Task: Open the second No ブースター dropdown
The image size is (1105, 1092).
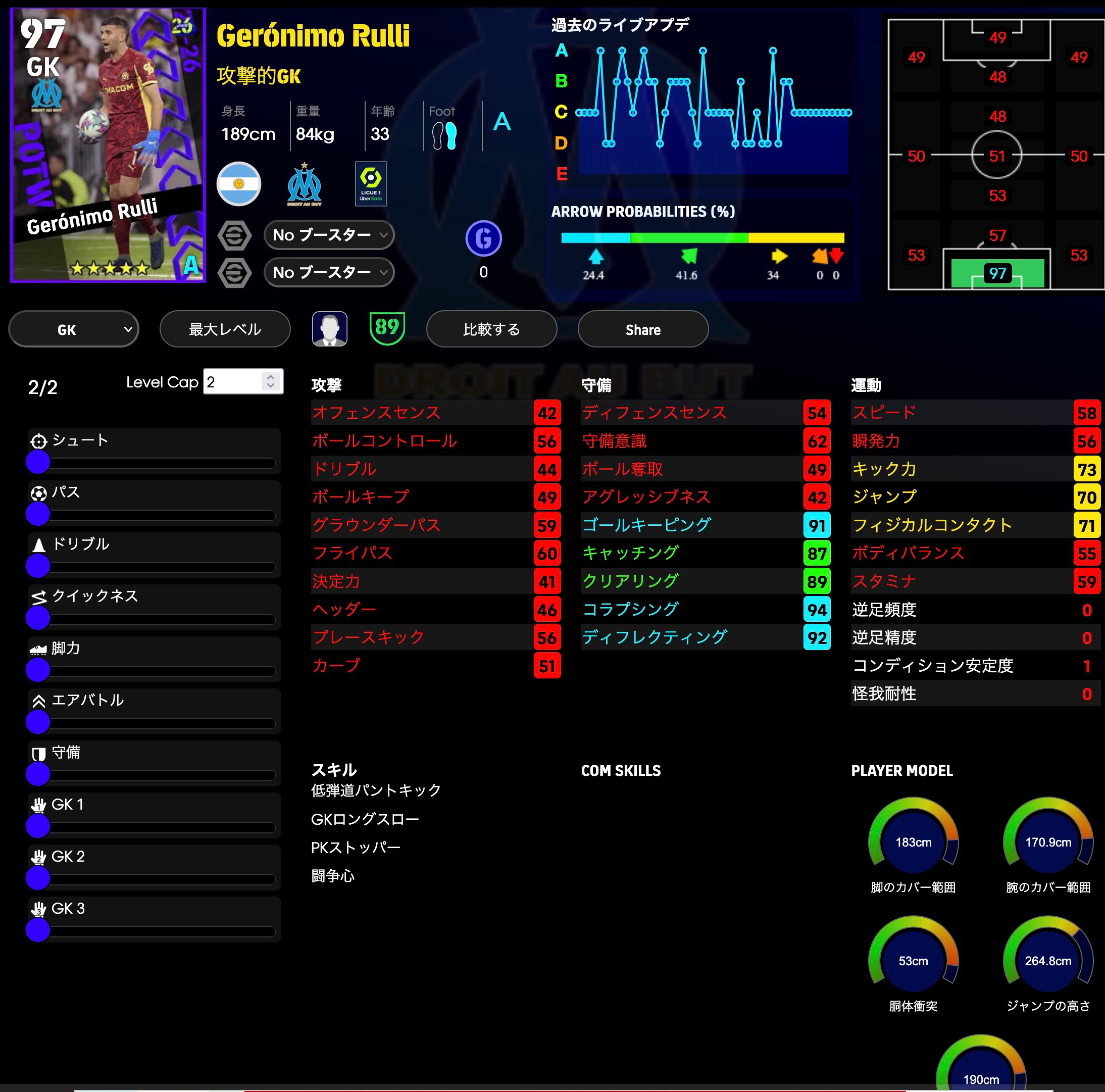Action: click(329, 272)
